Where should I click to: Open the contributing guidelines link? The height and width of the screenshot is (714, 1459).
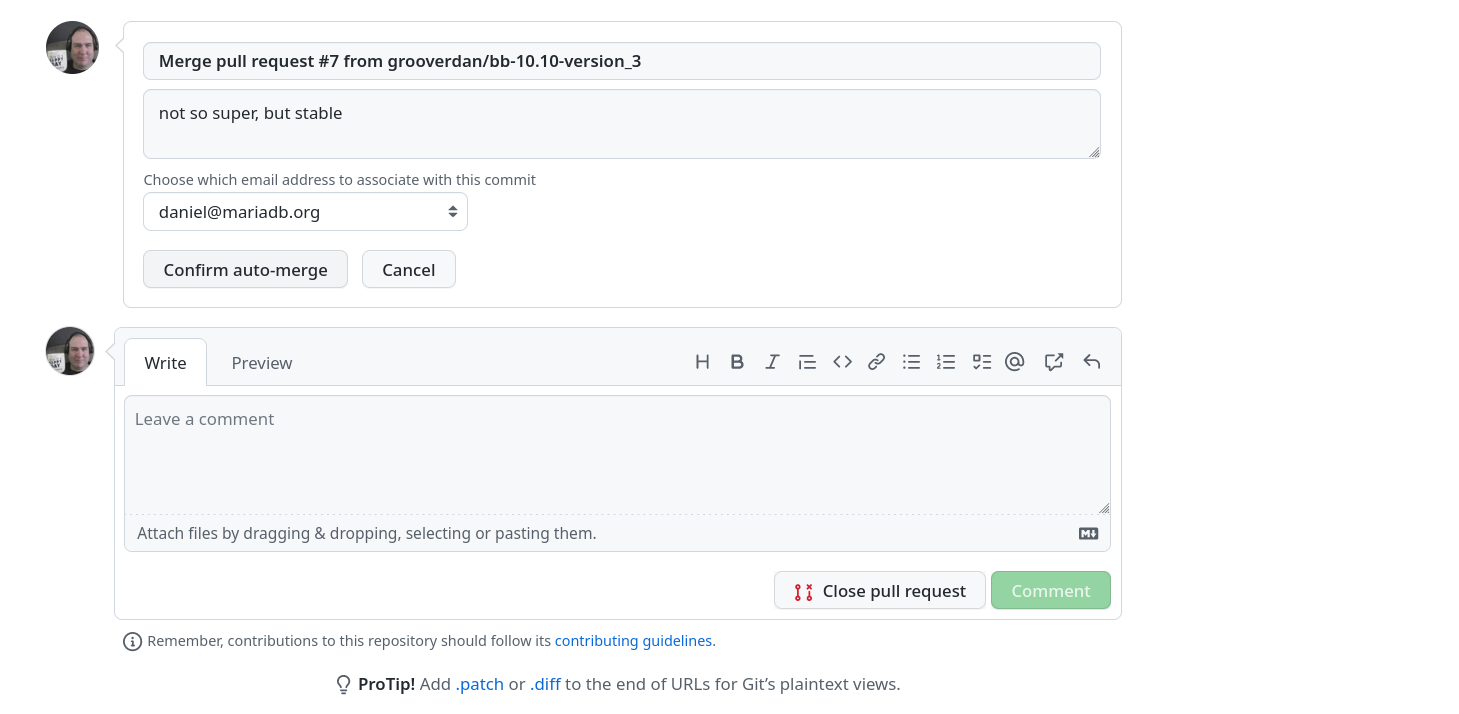(633, 641)
